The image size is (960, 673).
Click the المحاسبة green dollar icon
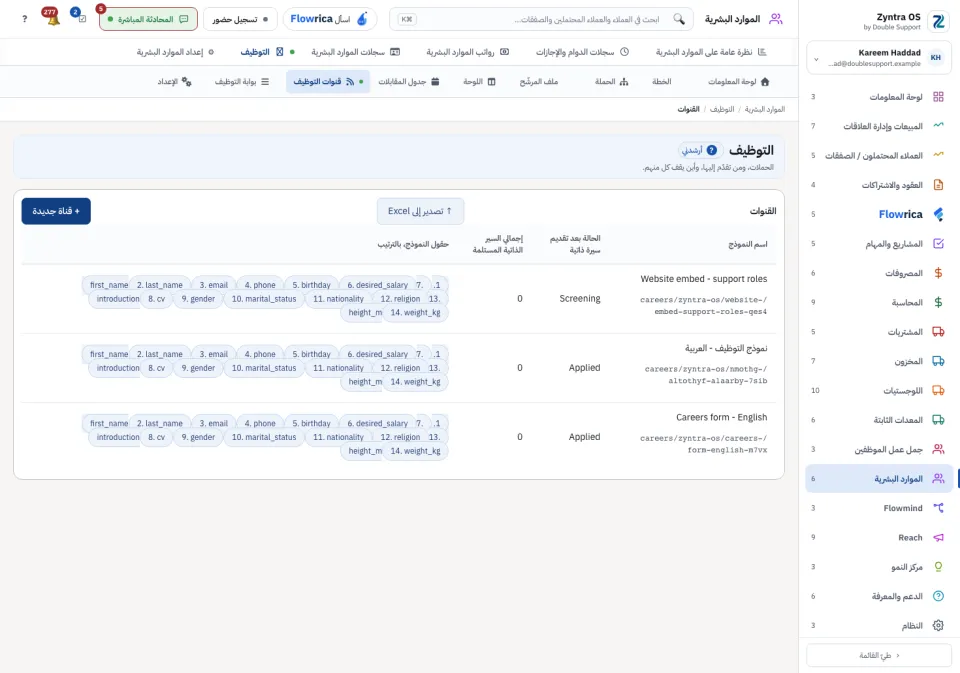pos(938,302)
